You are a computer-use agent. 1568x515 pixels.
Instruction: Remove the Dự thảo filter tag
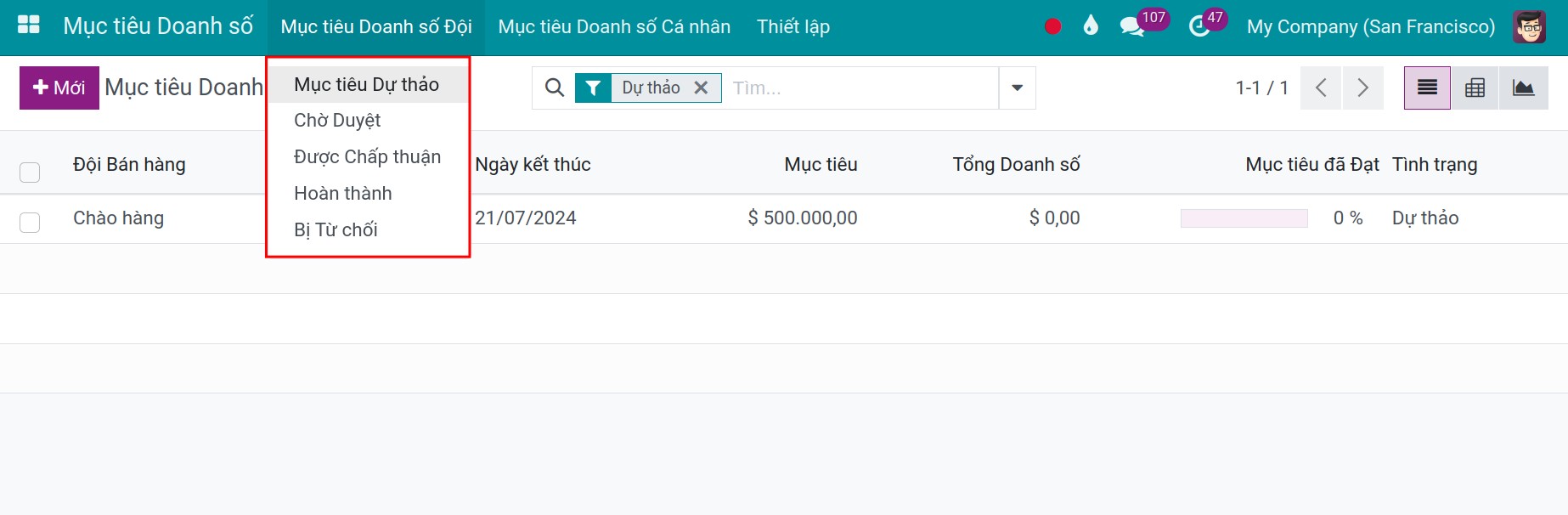click(x=701, y=88)
